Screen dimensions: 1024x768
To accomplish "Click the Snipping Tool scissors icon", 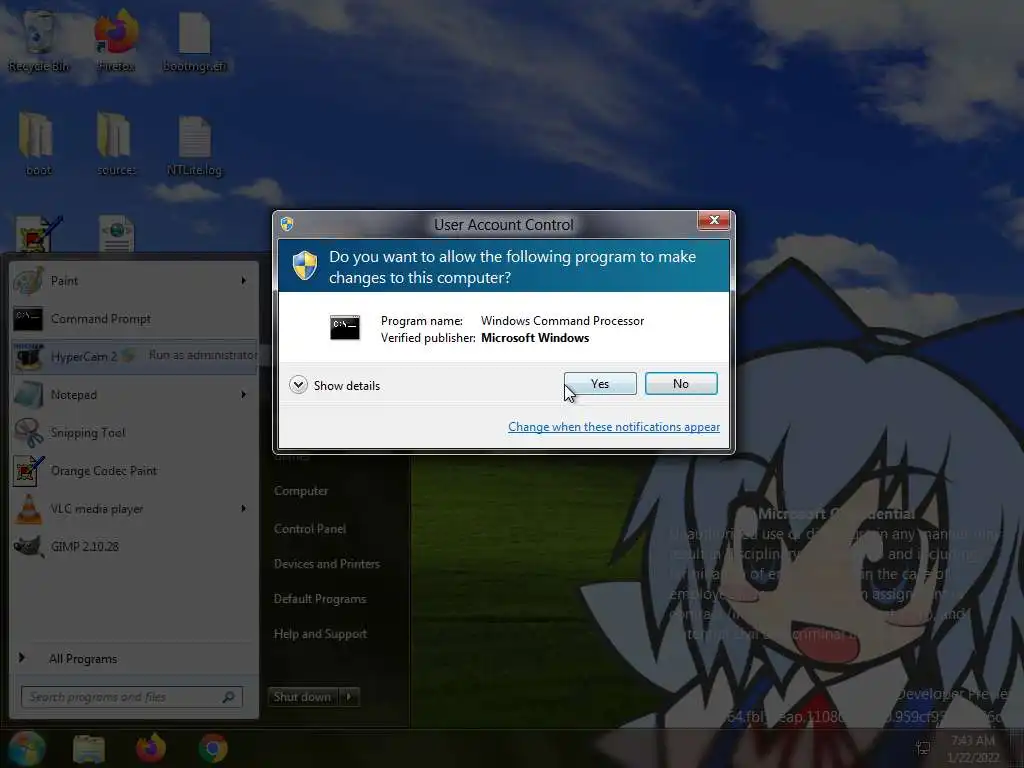I will (29, 432).
